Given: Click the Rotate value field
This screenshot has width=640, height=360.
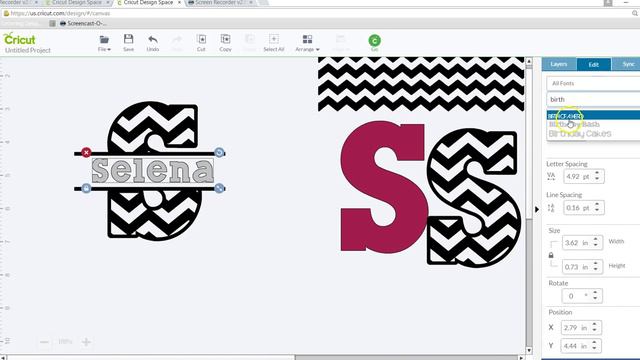Looking at the screenshot, I should [x=576, y=296].
